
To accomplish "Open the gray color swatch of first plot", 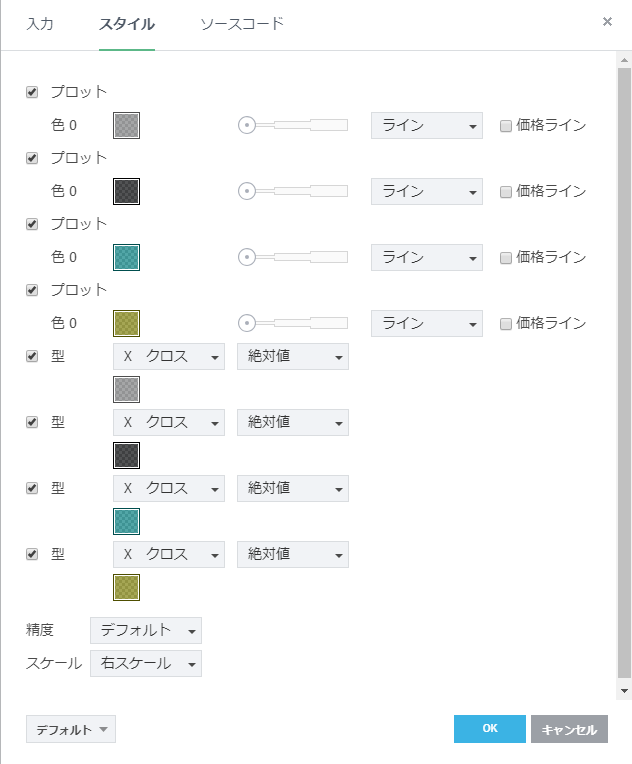I will click(x=127, y=125).
